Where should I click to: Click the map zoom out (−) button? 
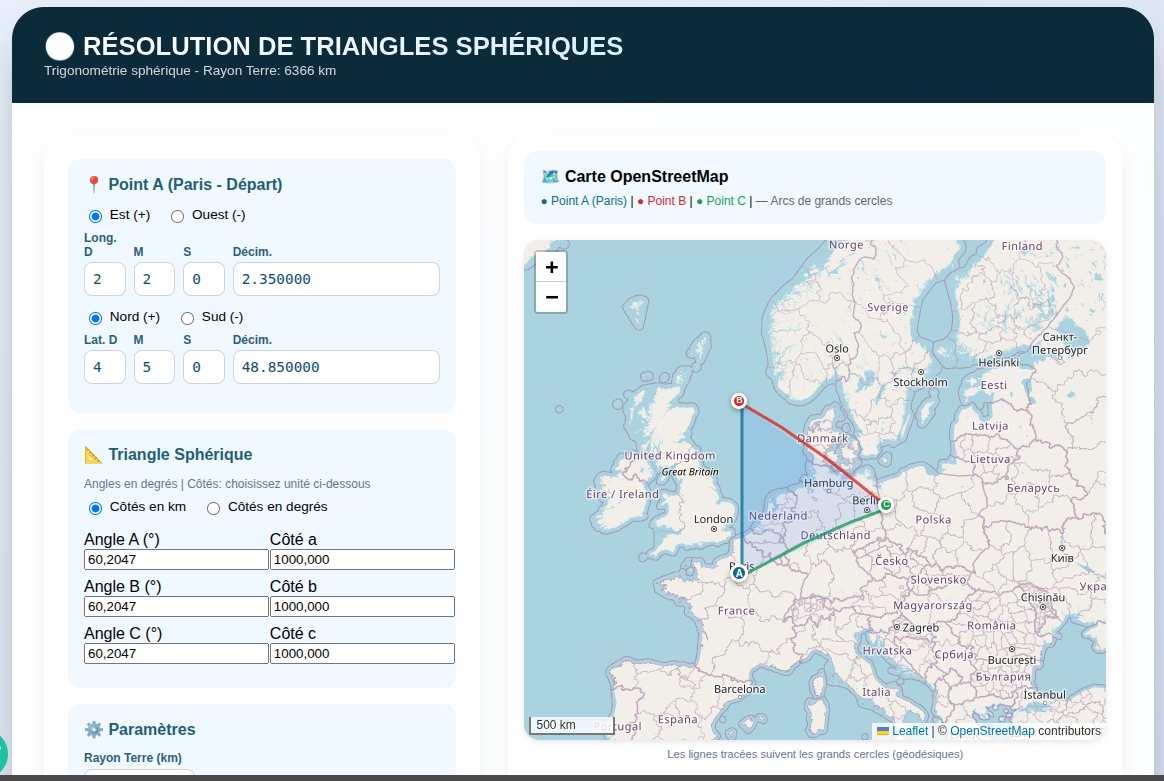point(551,297)
